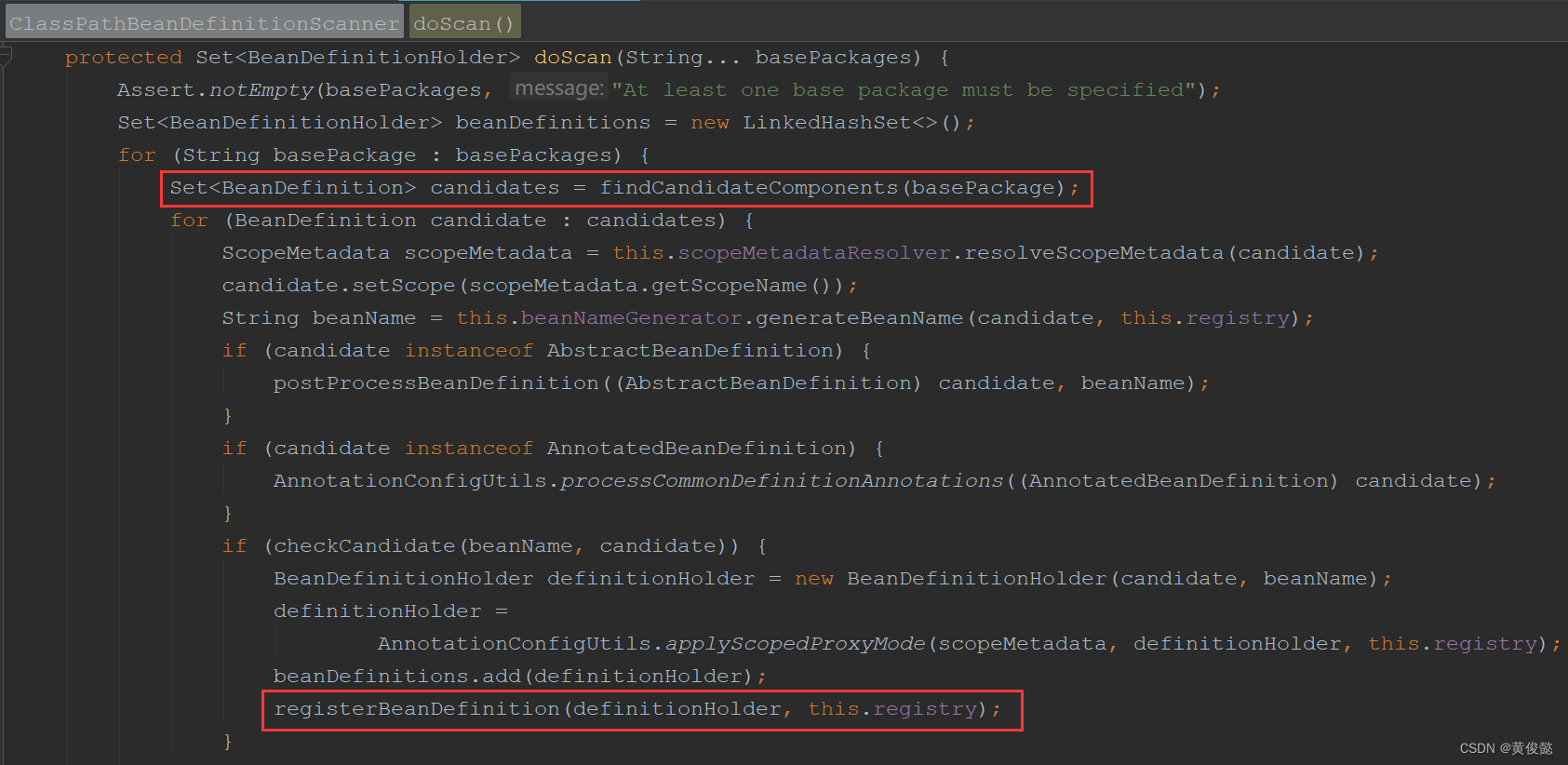Click the 'processCommonDefinitionAnnotations' static call
Image resolution: width=1568 pixels, height=765 pixels.
782,481
